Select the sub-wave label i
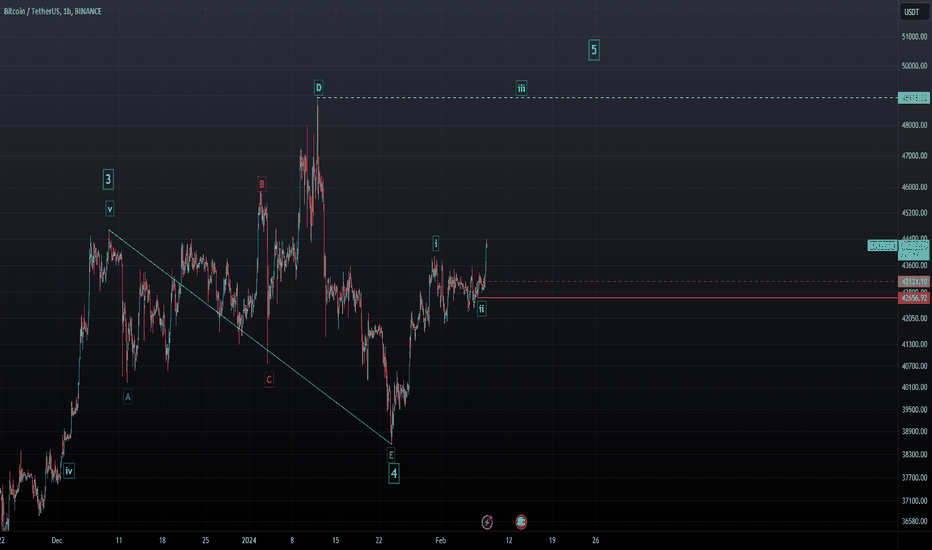The height and width of the screenshot is (550, 932). [x=436, y=243]
